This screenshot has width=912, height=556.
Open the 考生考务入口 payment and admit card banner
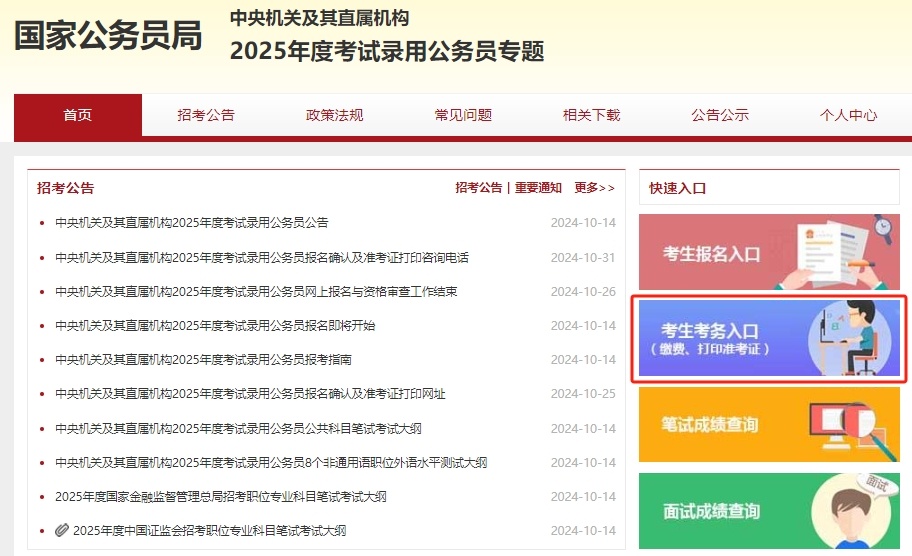pyautogui.click(x=769, y=338)
